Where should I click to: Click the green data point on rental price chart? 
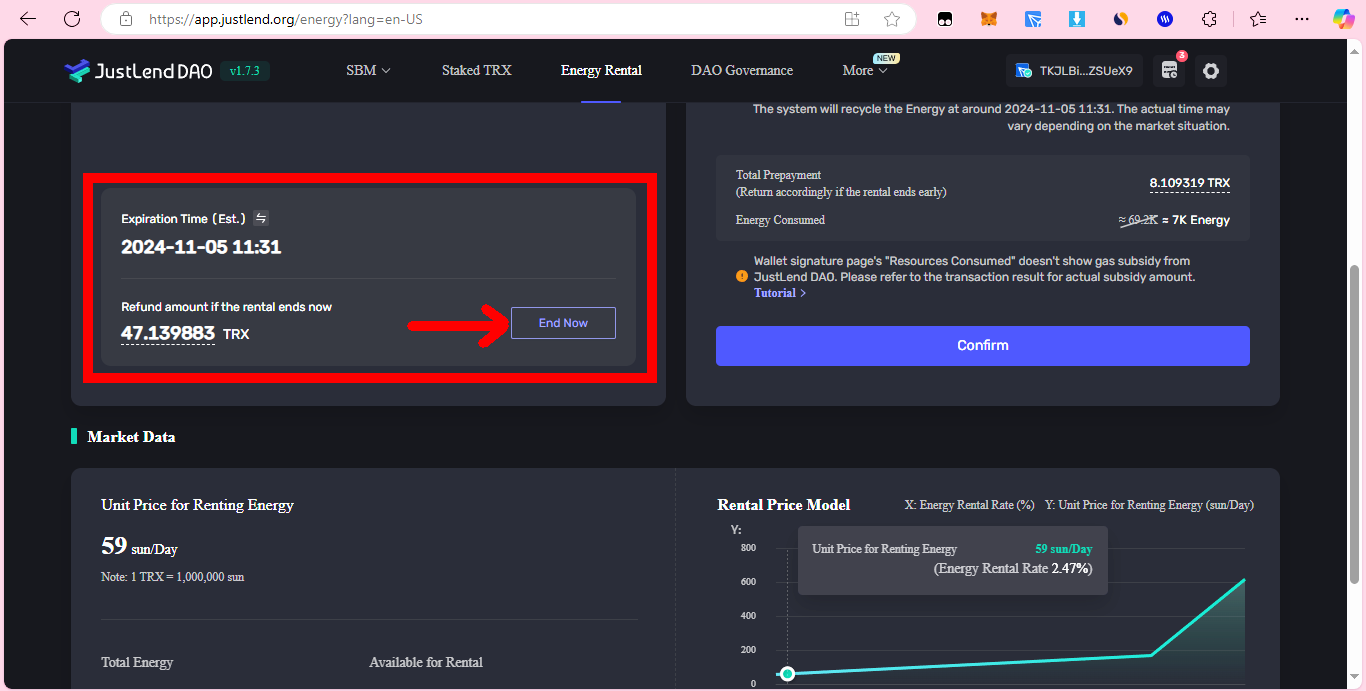pyautogui.click(x=787, y=674)
